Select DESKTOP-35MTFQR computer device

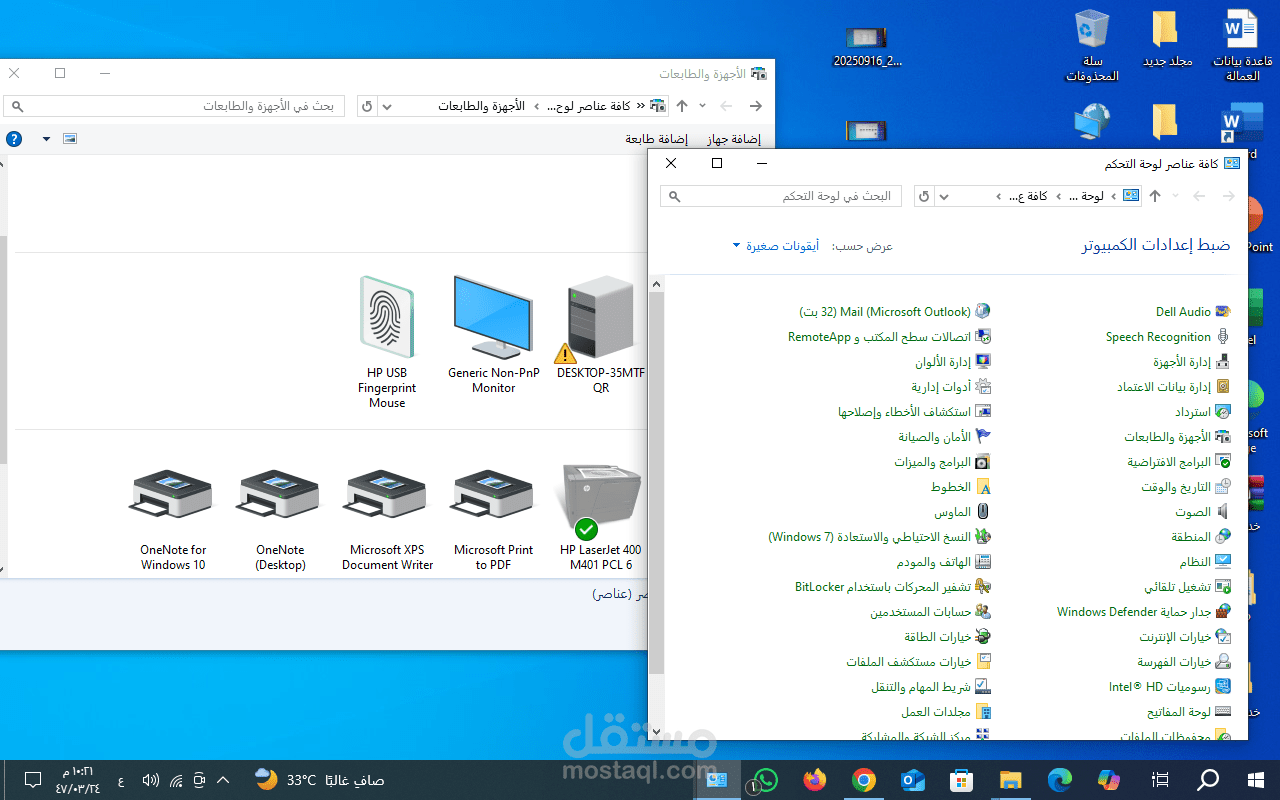tap(600, 335)
